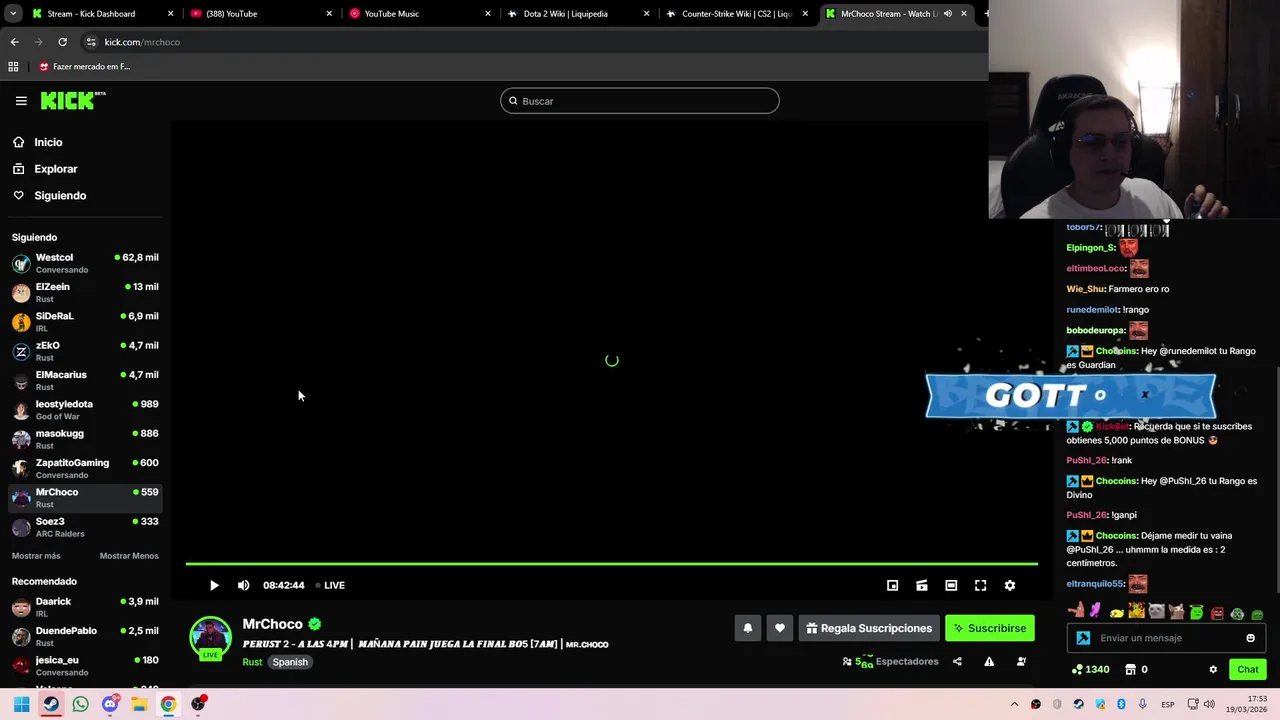Open the browser tab search dropdown
Viewport: 1280px width, 720px height.
[x=12, y=14]
